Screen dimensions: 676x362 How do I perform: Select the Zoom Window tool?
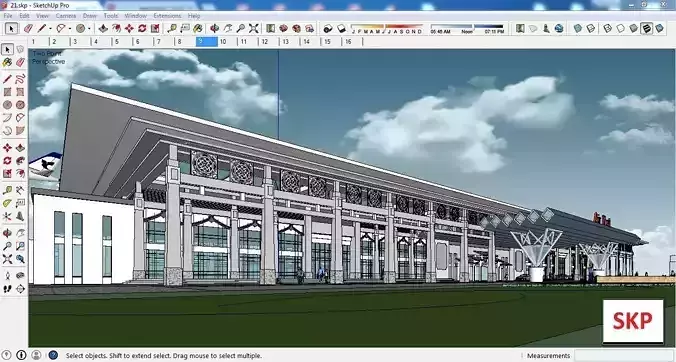(x=20, y=246)
